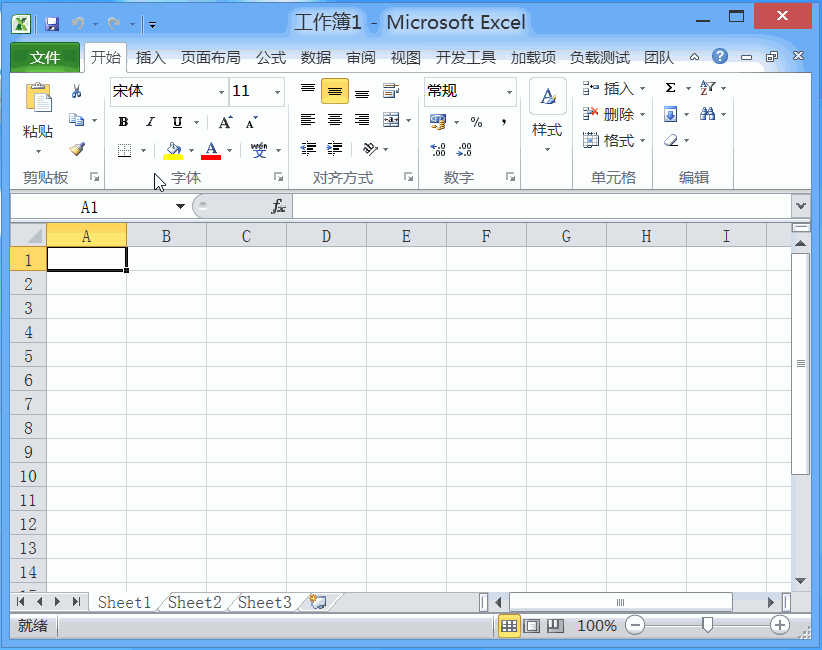Switch to 页面布局 ribbon tab
Screen dimensions: 822x650
coord(210,58)
